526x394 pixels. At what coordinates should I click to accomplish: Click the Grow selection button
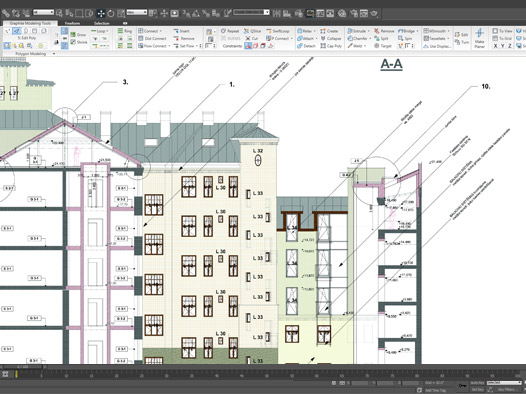click(x=79, y=35)
